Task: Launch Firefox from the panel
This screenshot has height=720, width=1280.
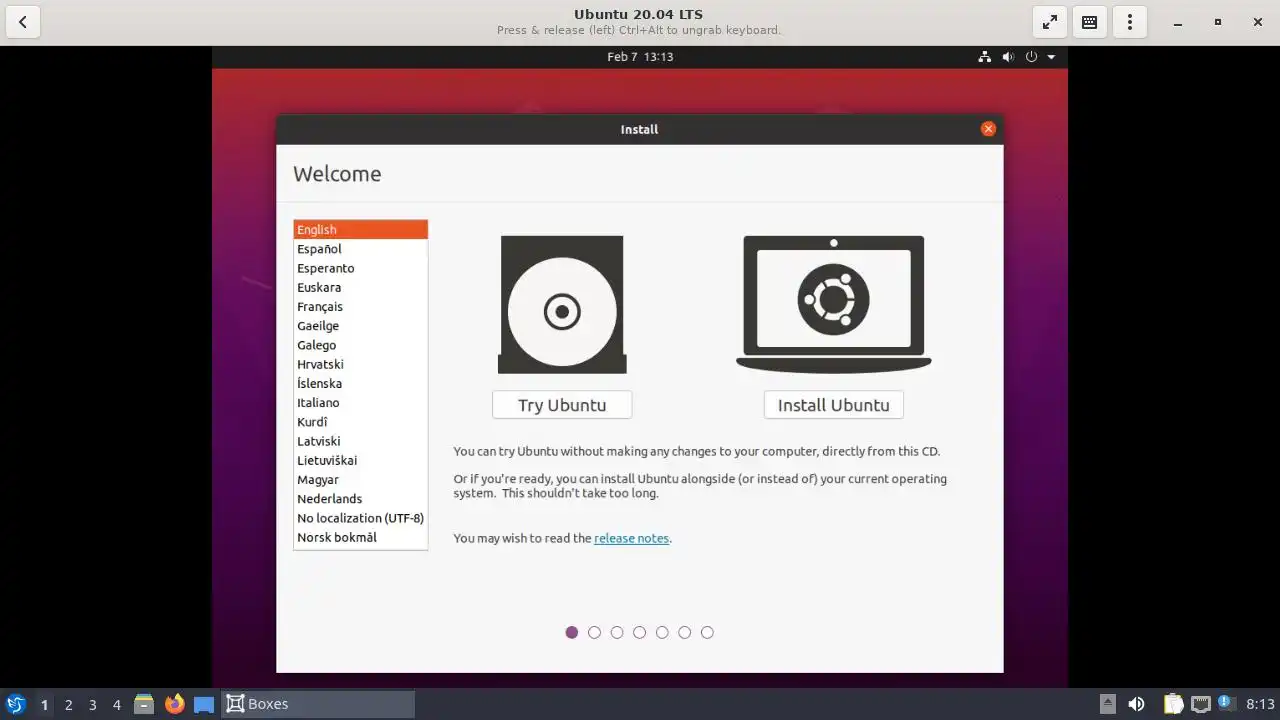Action: [x=175, y=704]
